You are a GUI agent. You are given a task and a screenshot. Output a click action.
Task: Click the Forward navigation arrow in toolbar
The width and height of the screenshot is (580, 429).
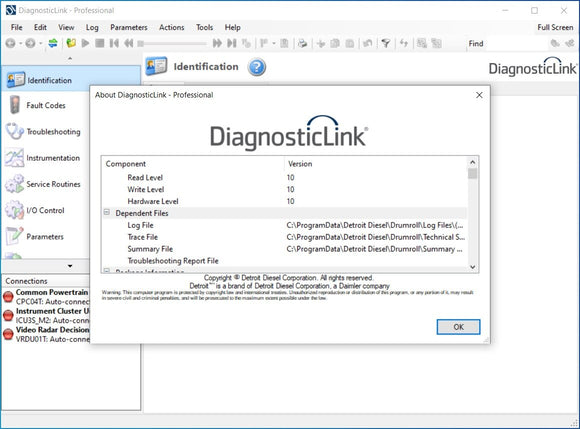pyautogui.click(x=30, y=44)
